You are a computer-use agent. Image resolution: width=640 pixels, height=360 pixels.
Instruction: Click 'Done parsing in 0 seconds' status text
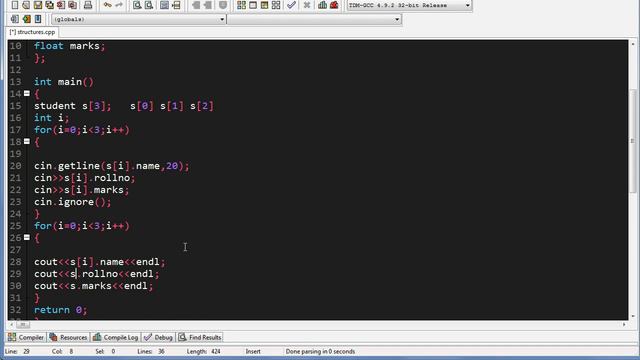coord(320,351)
